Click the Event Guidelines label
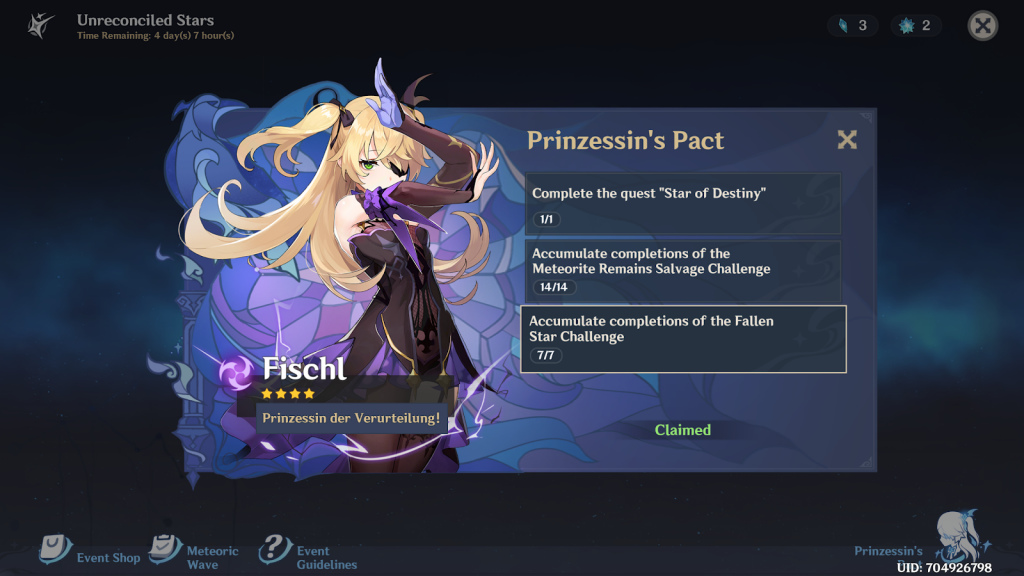1024x576 pixels. coord(327,558)
